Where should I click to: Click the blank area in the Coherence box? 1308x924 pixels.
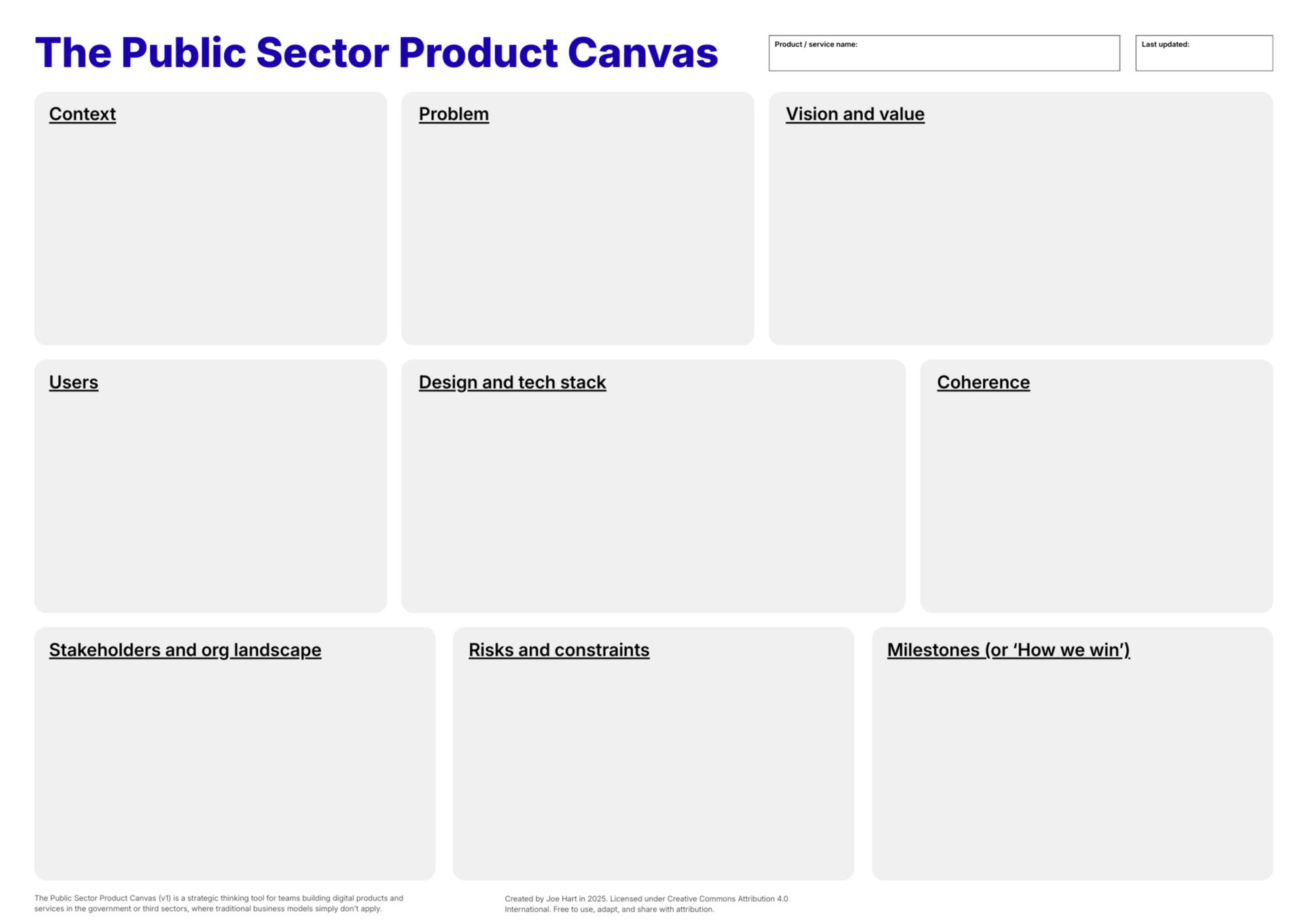(1096, 504)
